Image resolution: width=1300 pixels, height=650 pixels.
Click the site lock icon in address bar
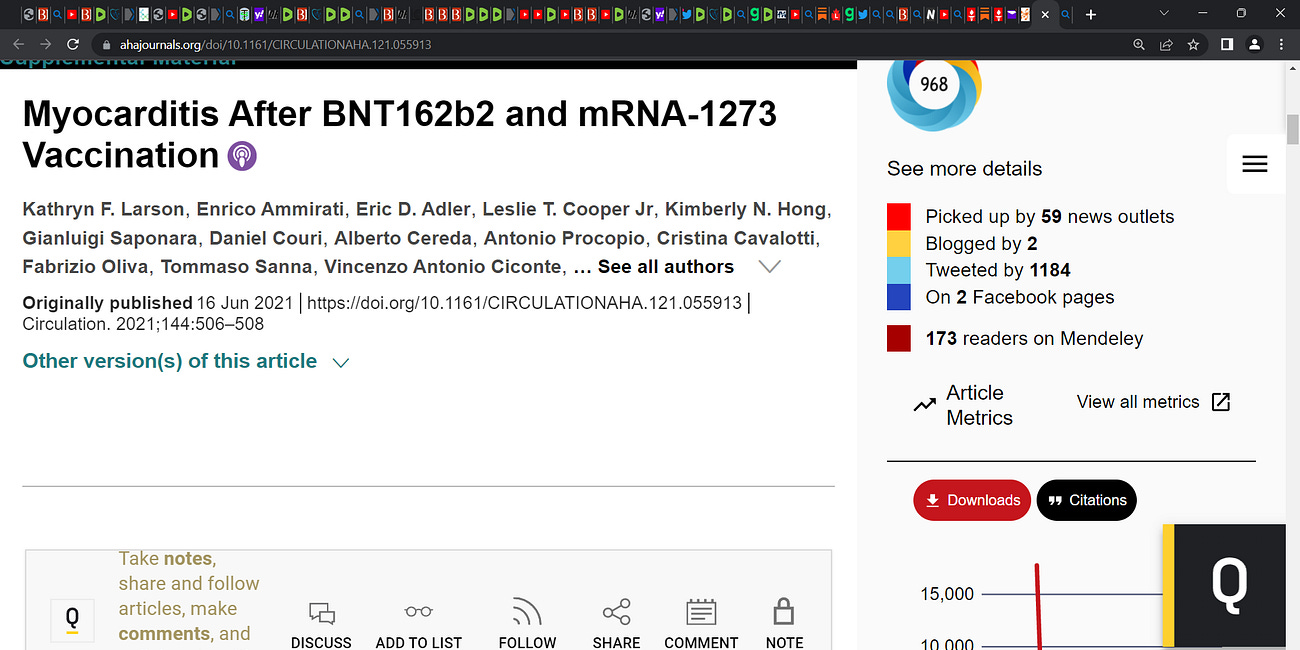click(107, 45)
